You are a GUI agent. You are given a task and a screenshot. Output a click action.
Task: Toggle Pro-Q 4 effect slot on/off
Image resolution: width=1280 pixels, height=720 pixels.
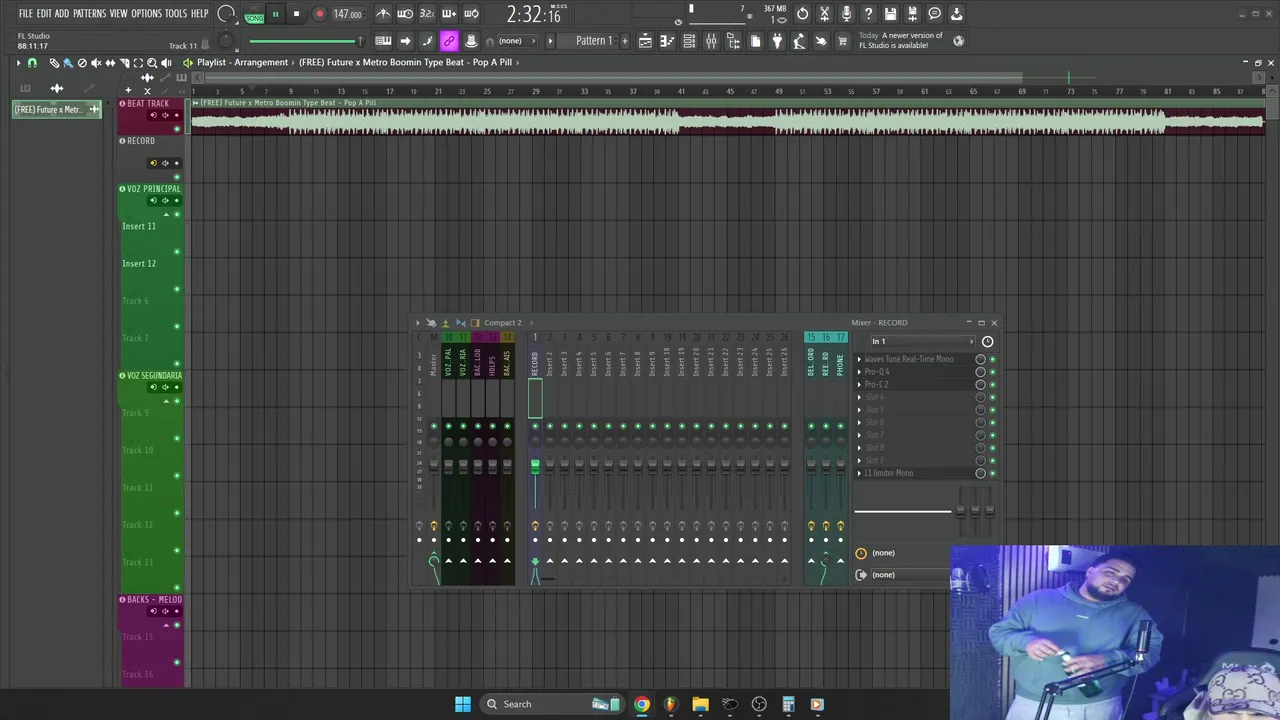[x=992, y=372]
